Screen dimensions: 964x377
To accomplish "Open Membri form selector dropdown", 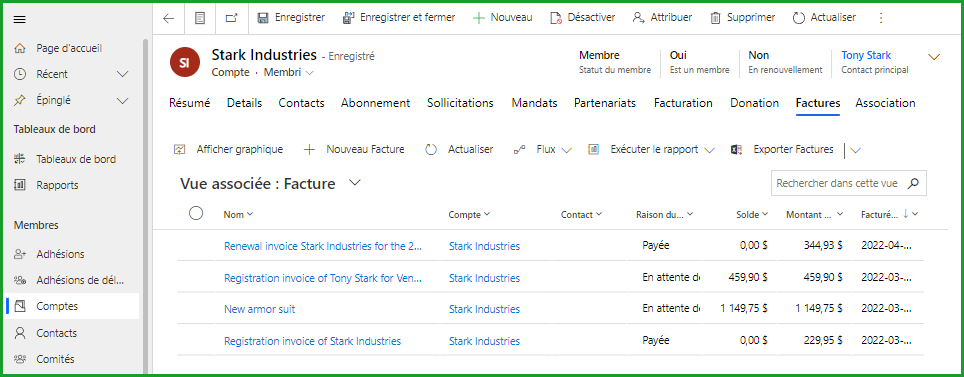I will point(288,73).
